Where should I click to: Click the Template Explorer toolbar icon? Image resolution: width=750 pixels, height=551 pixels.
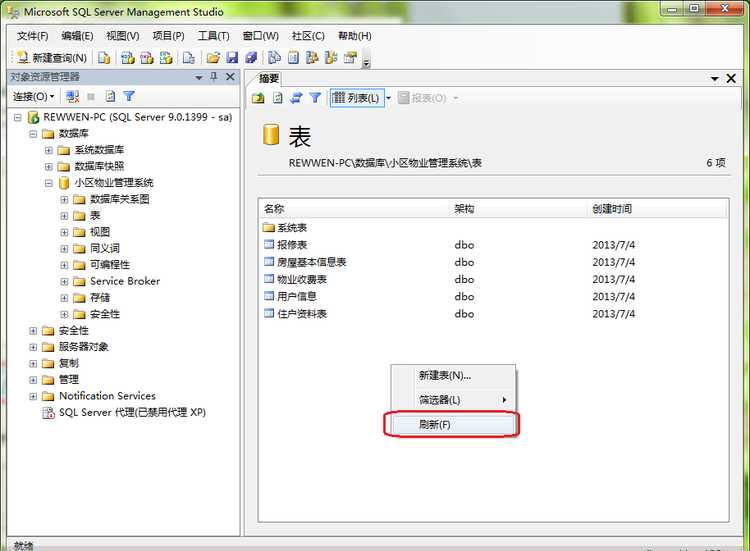coord(331,58)
